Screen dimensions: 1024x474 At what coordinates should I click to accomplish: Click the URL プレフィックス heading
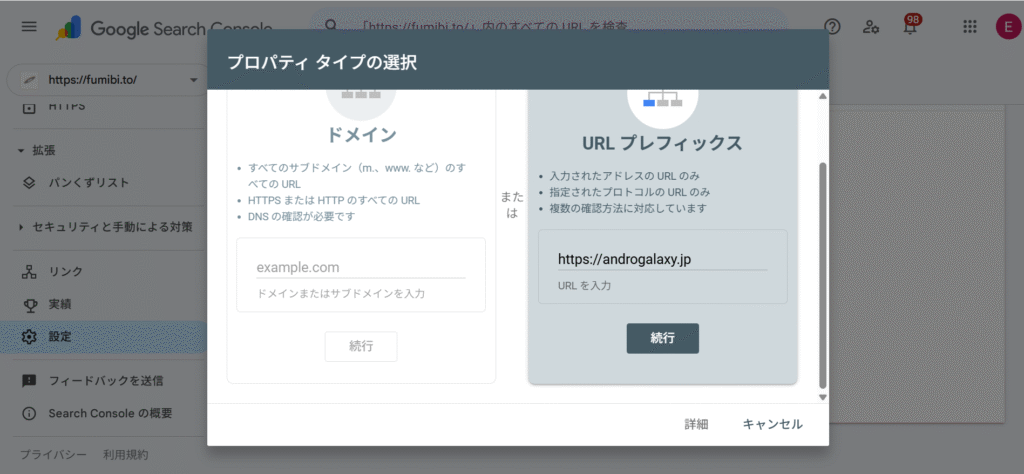(x=662, y=143)
